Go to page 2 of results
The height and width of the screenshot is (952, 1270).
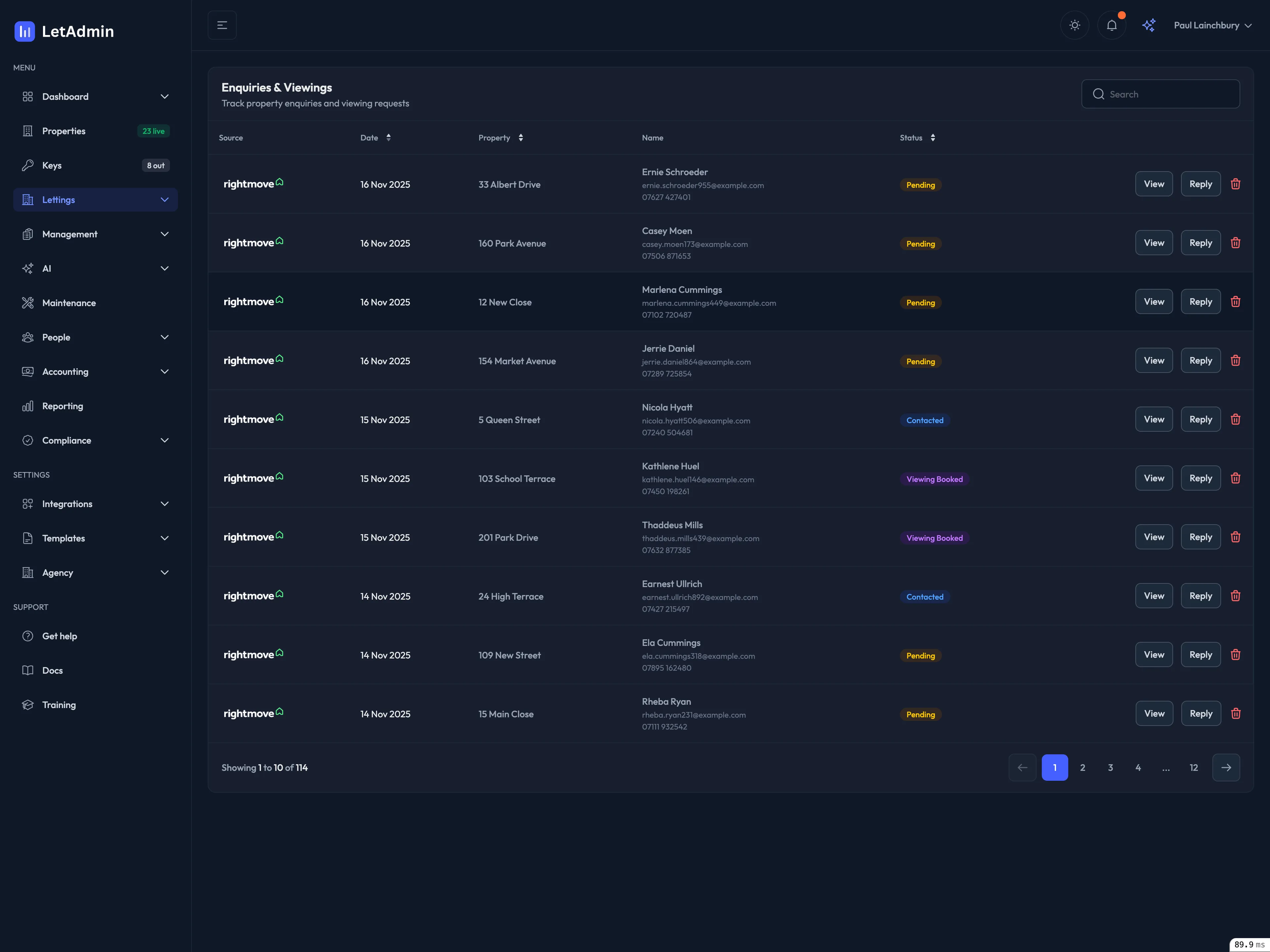[x=1083, y=767]
